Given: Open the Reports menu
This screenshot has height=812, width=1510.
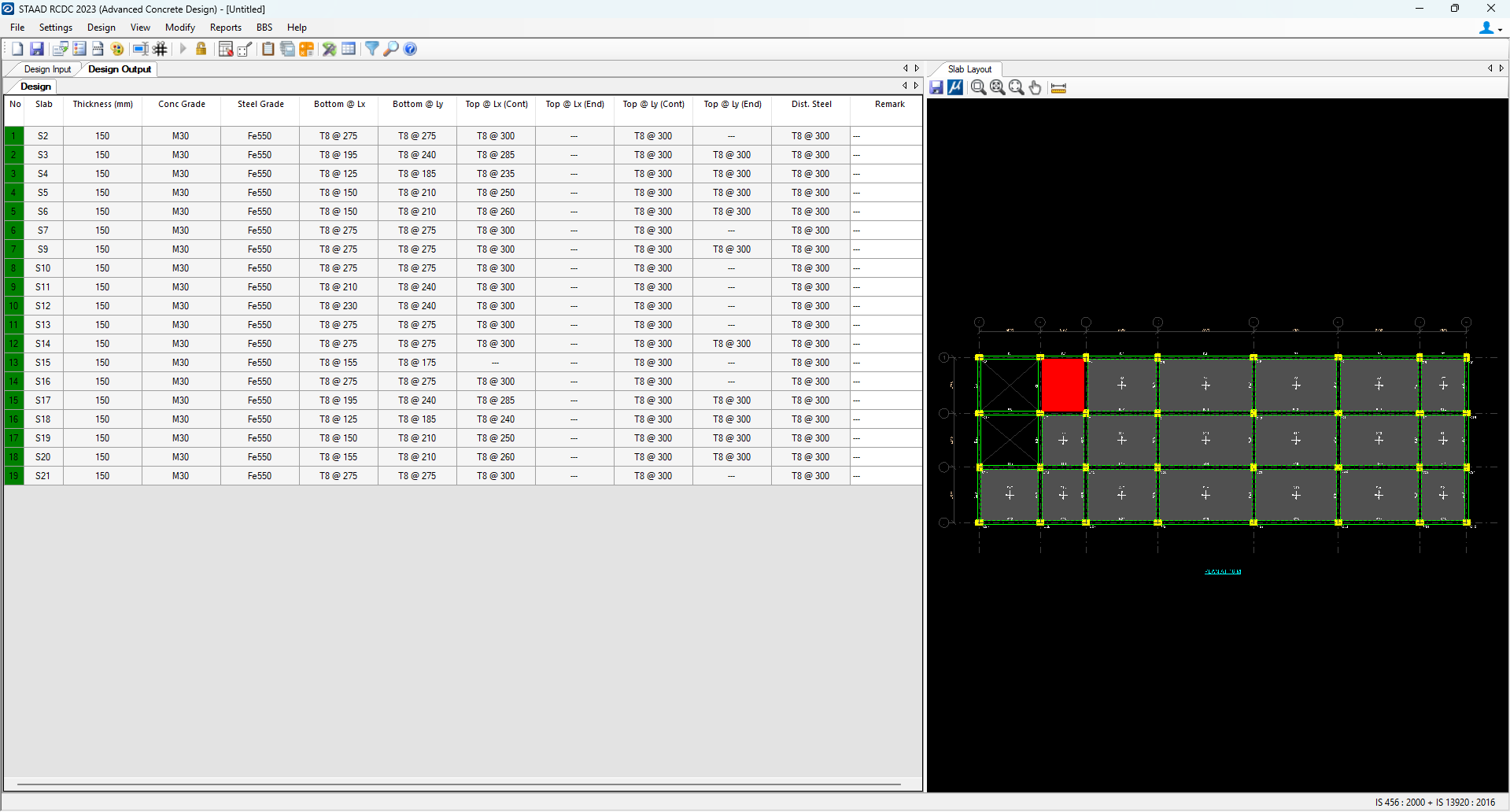Looking at the screenshot, I should point(225,28).
